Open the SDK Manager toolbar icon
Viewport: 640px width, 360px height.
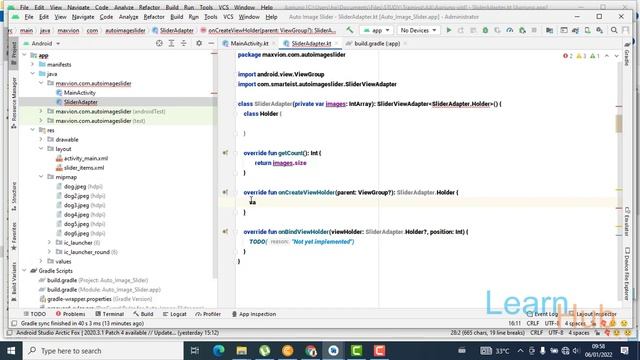coord(600,30)
